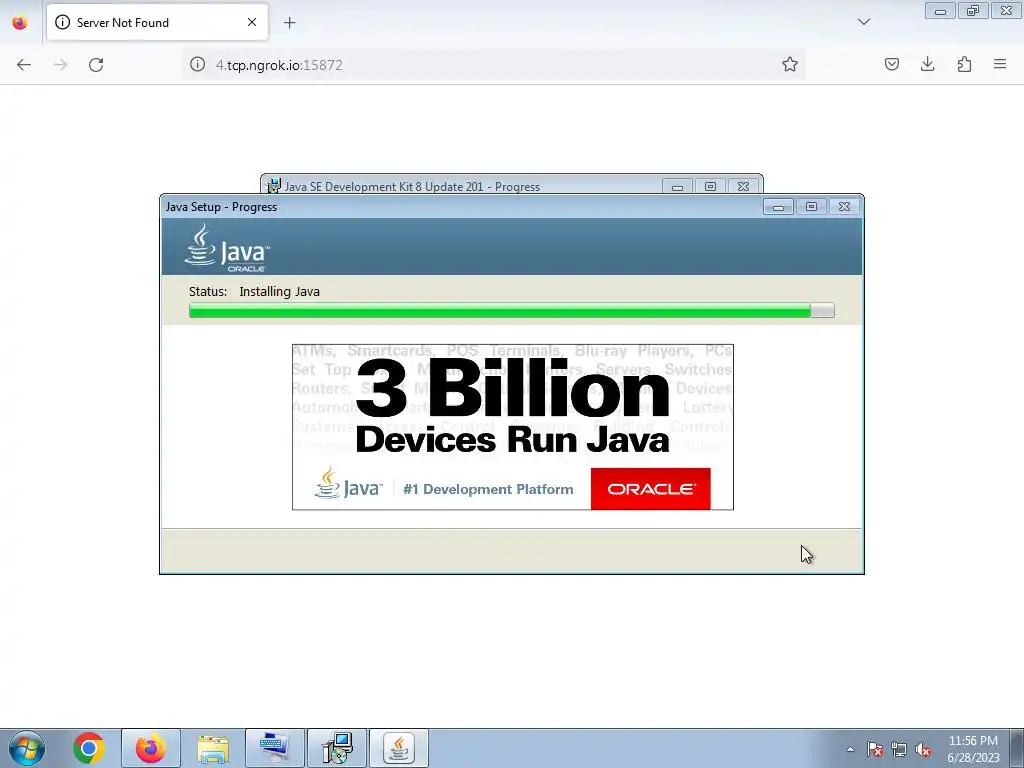This screenshot has height=768, width=1024.
Task: Minimize the JDK 8 Update 201 window
Action: pos(677,187)
